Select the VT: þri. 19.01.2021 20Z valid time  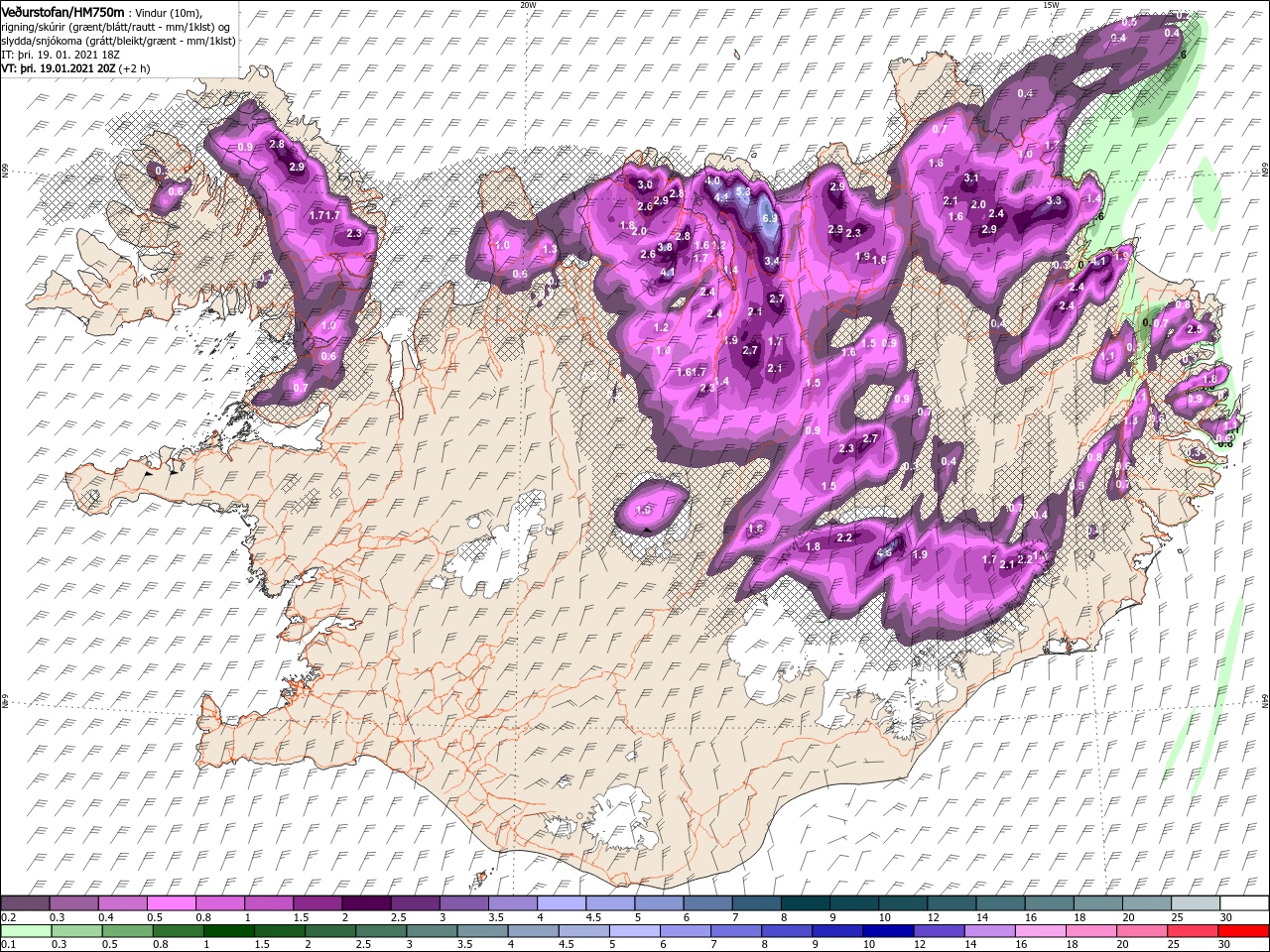[x=59, y=68]
